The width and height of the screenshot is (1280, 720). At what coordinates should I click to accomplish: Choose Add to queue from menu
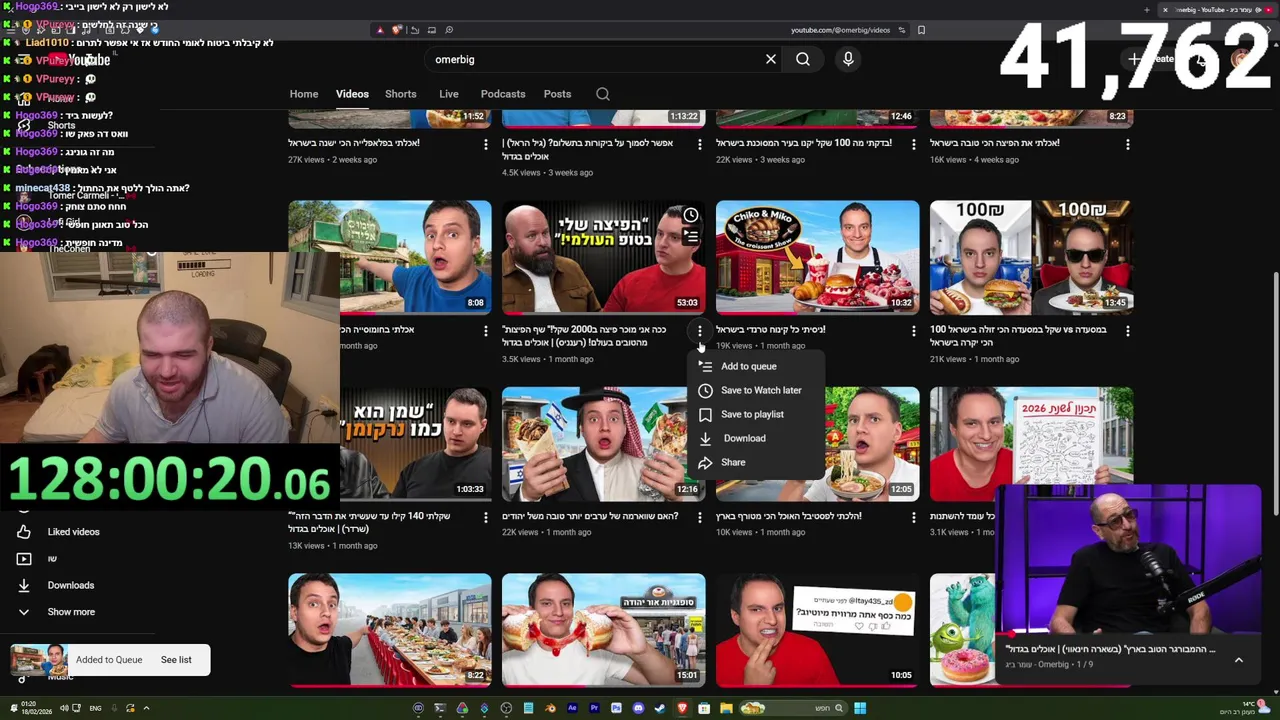[x=756, y=366]
